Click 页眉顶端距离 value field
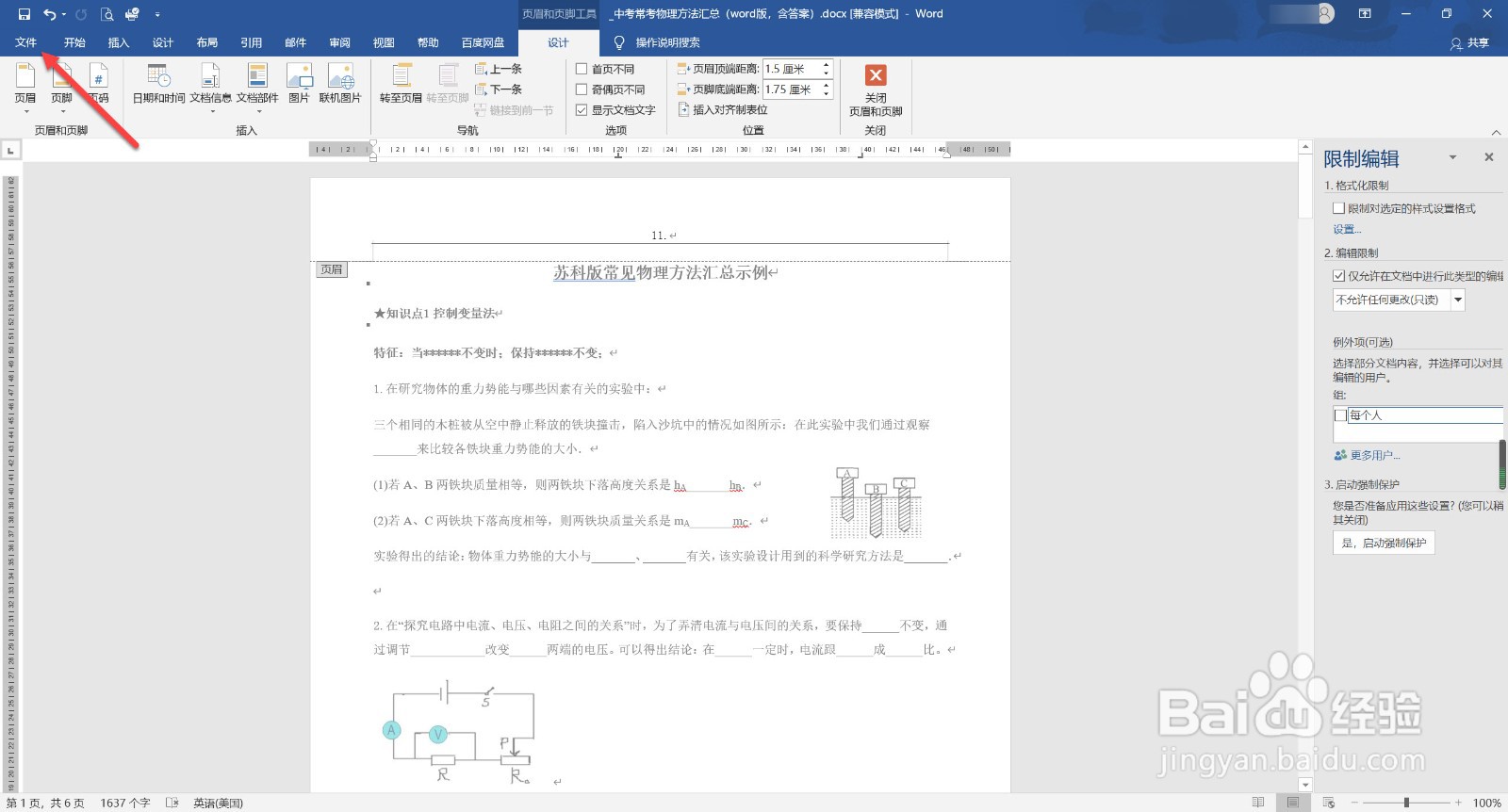The image size is (1508, 812). click(x=792, y=69)
